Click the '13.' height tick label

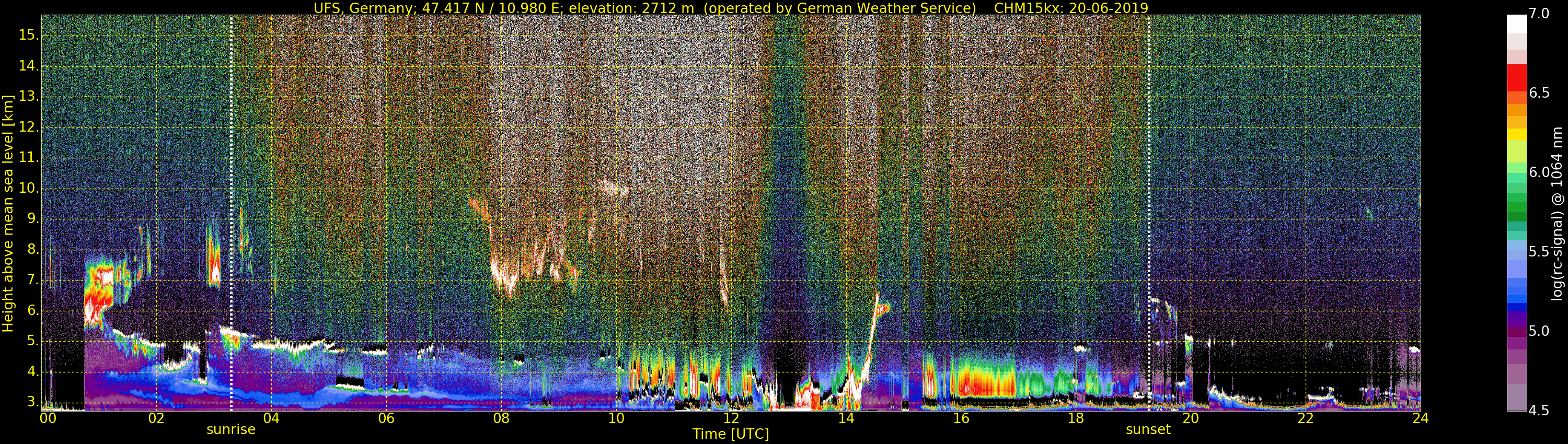pyautogui.click(x=29, y=97)
